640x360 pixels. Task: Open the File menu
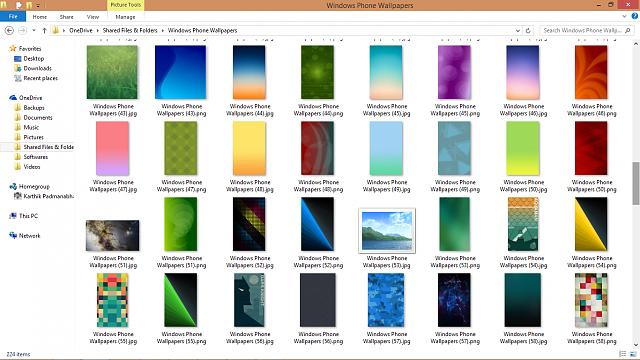(13, 16)
